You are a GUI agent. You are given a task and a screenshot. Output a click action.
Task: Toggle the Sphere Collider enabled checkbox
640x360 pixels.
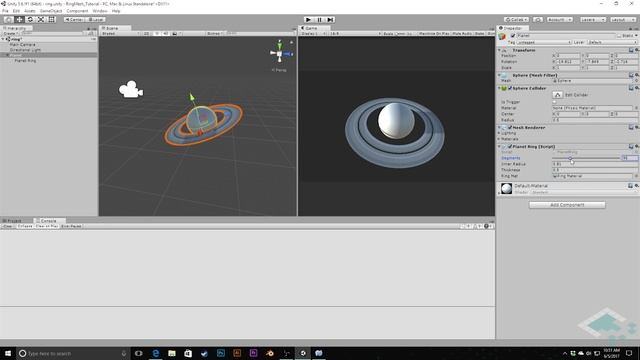tap(510, 88)
